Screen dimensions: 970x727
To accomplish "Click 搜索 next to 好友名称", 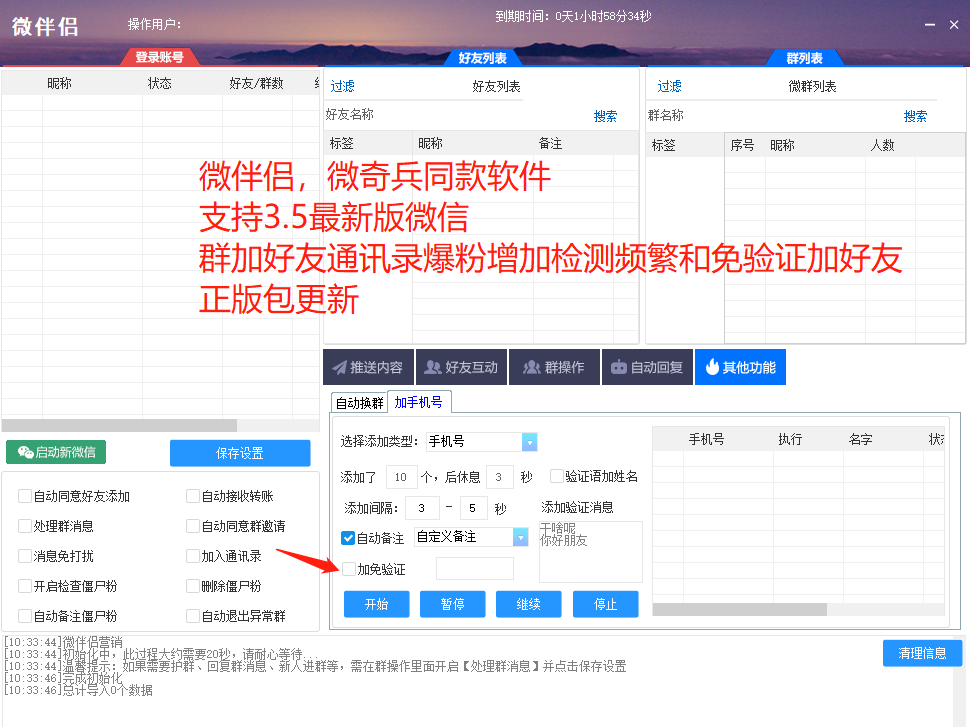I will [x=605, y=116].
